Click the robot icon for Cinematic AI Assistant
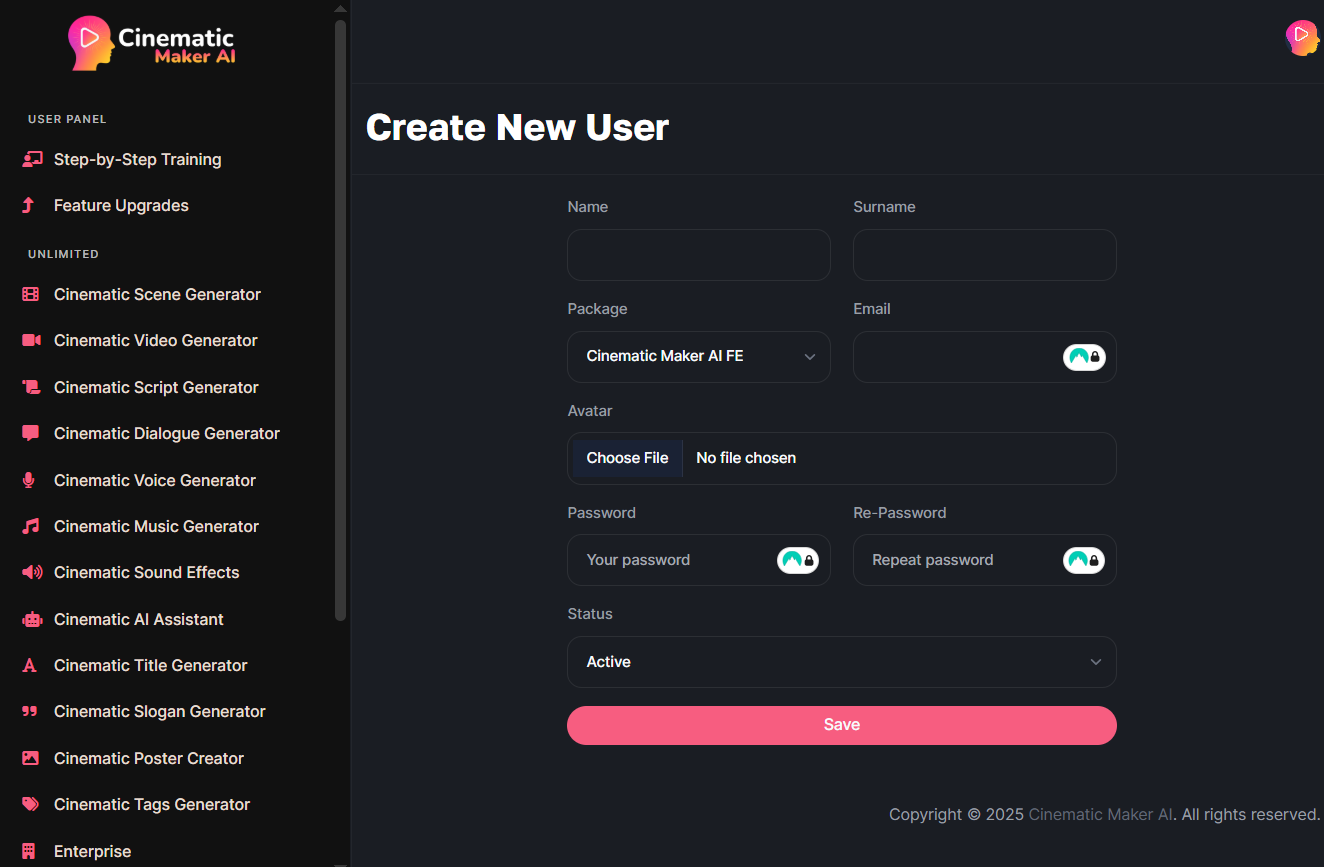The image size is (1324, 867). (x=32, y=619)
